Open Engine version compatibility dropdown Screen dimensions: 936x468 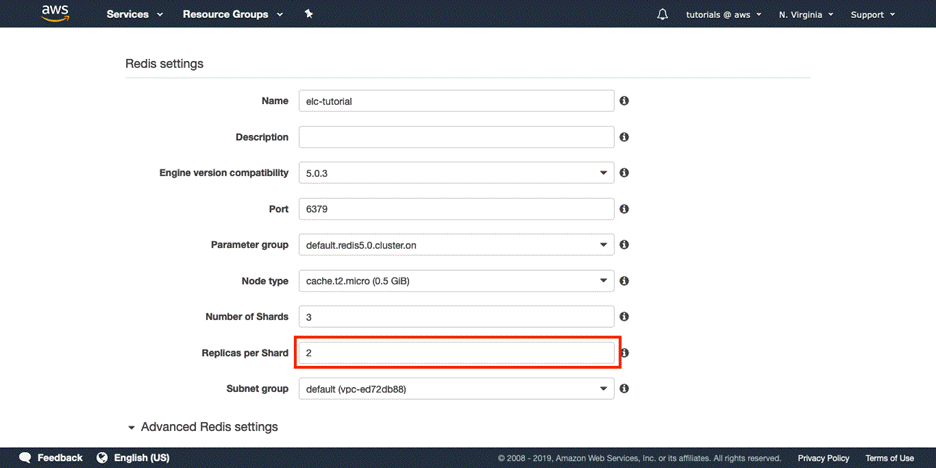[x=456, y=173]
